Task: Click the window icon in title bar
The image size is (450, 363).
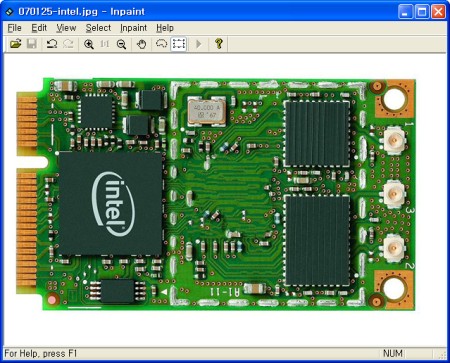Action: click(x=9, y=12)
